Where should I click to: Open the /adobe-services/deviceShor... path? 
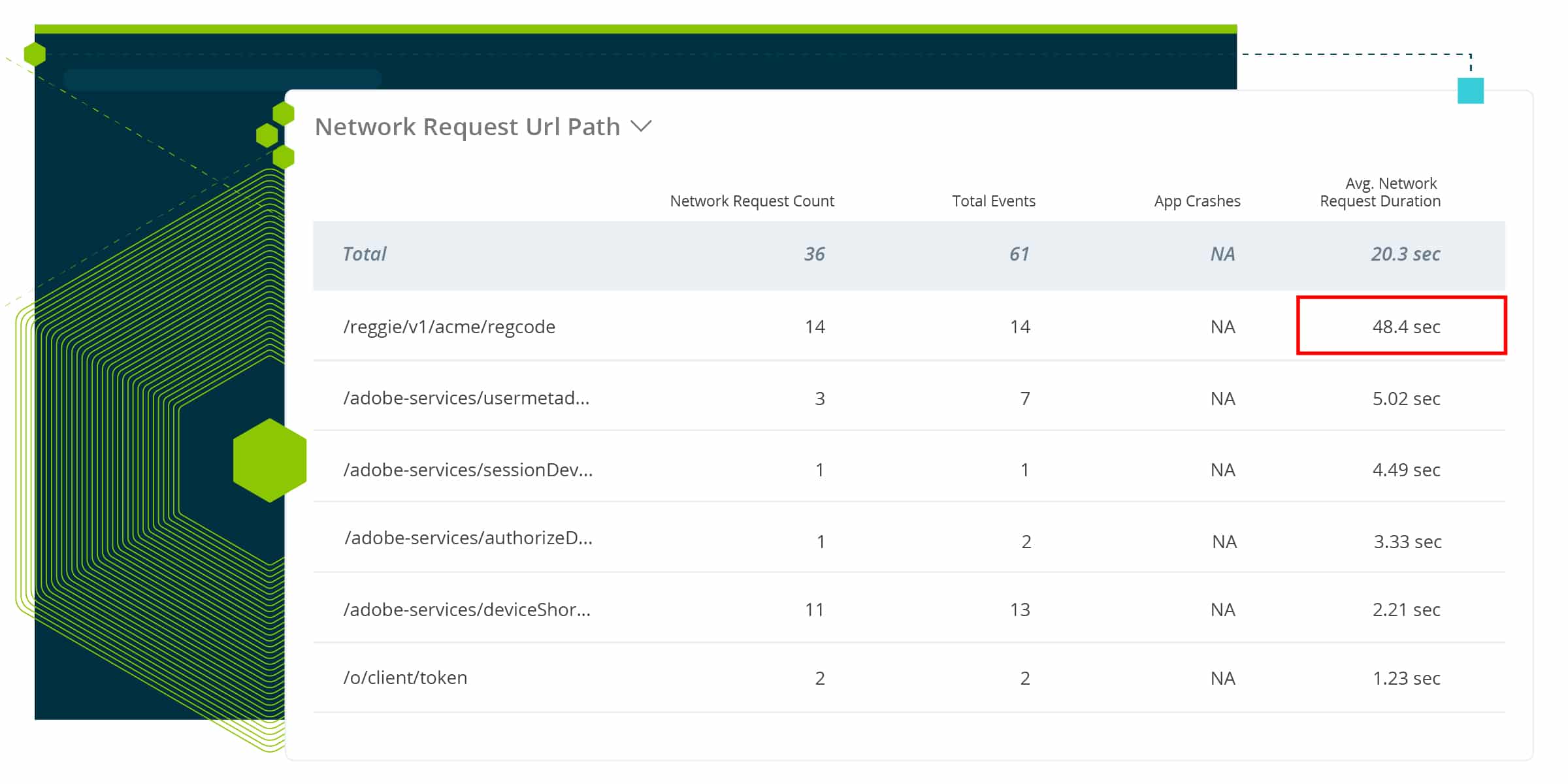pyautogui.click(x=466, y=610)
